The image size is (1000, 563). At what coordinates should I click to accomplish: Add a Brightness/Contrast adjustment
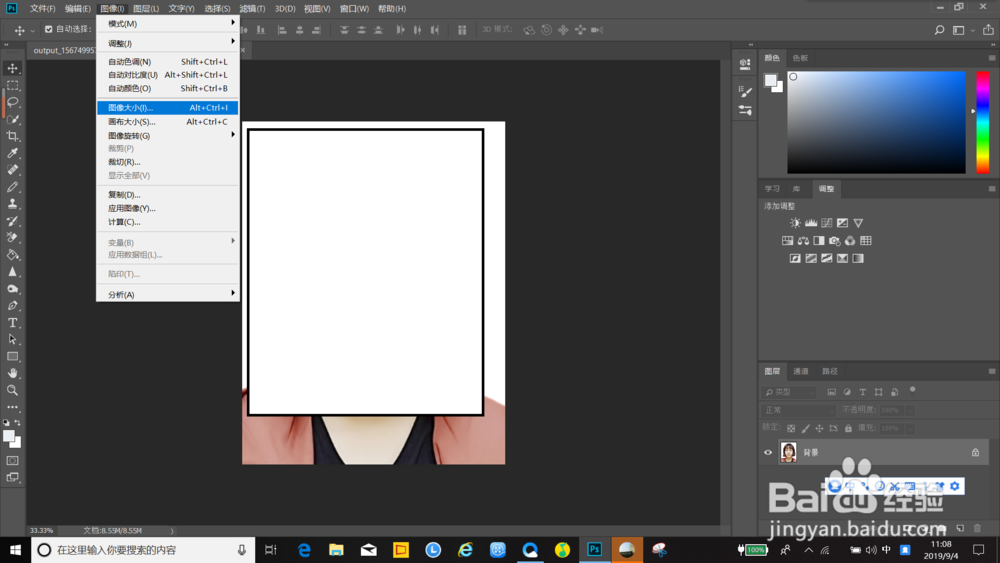[795, 223]
